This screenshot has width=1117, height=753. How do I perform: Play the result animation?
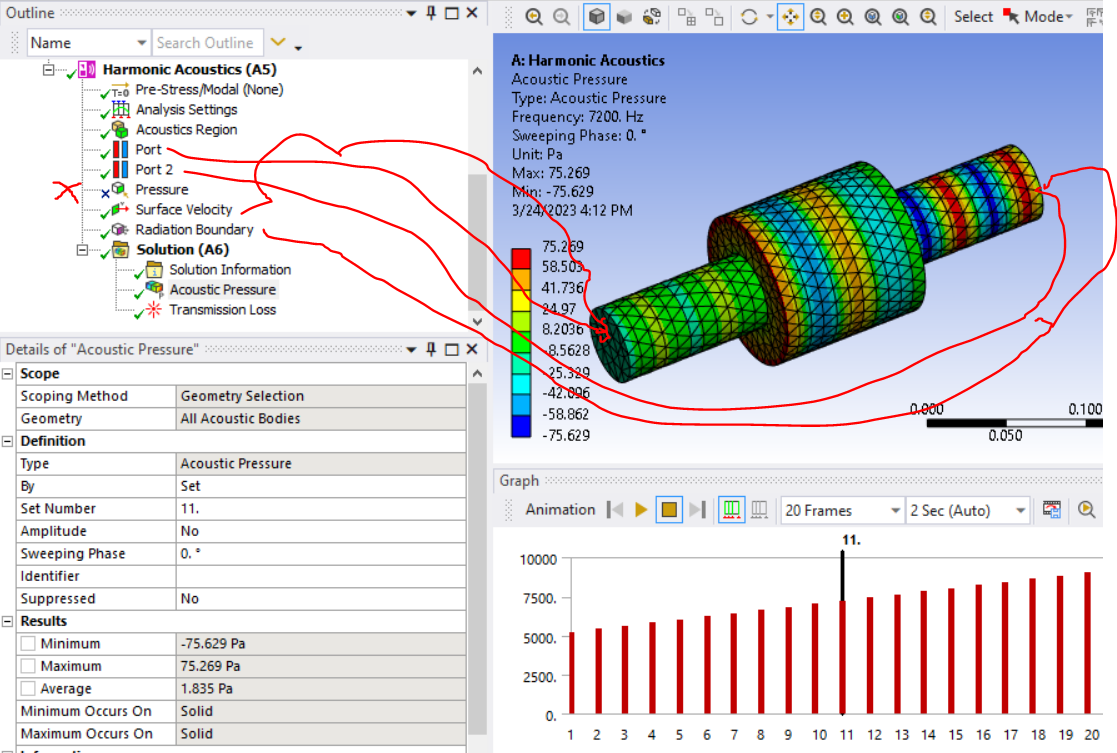pos(642,510)
